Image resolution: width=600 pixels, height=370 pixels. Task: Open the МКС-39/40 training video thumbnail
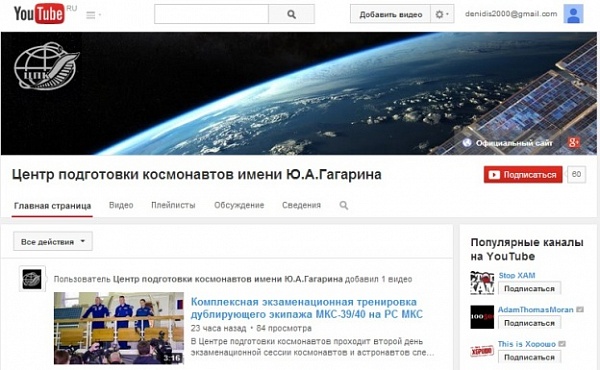coord(119,328)
